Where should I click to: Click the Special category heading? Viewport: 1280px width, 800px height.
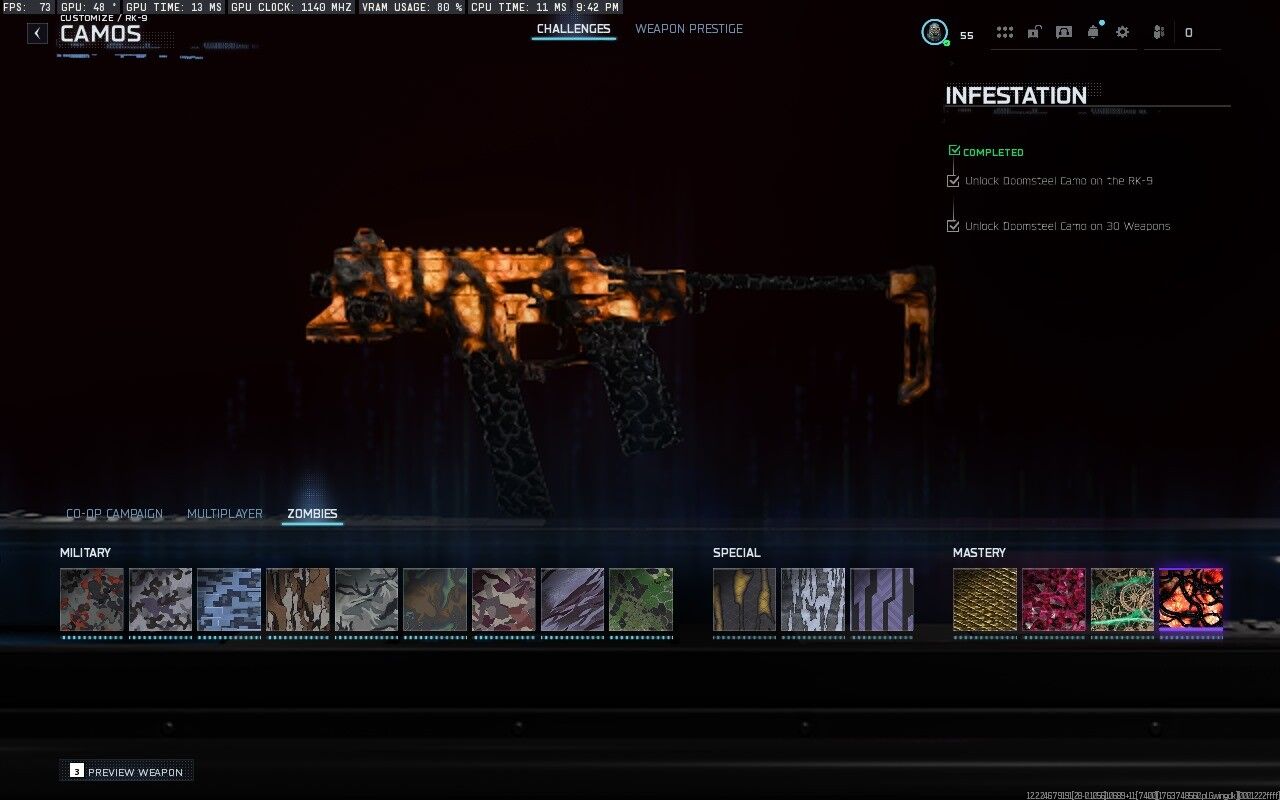737,553
